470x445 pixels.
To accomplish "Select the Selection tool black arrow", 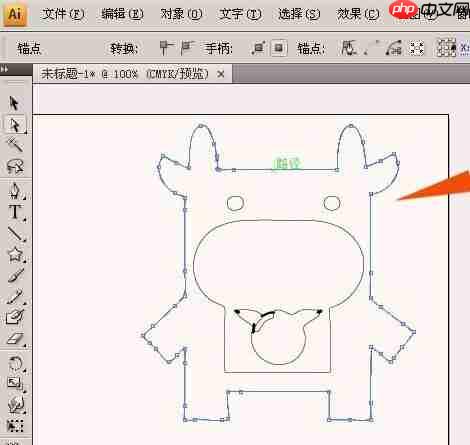I will [x=14, y=103].
